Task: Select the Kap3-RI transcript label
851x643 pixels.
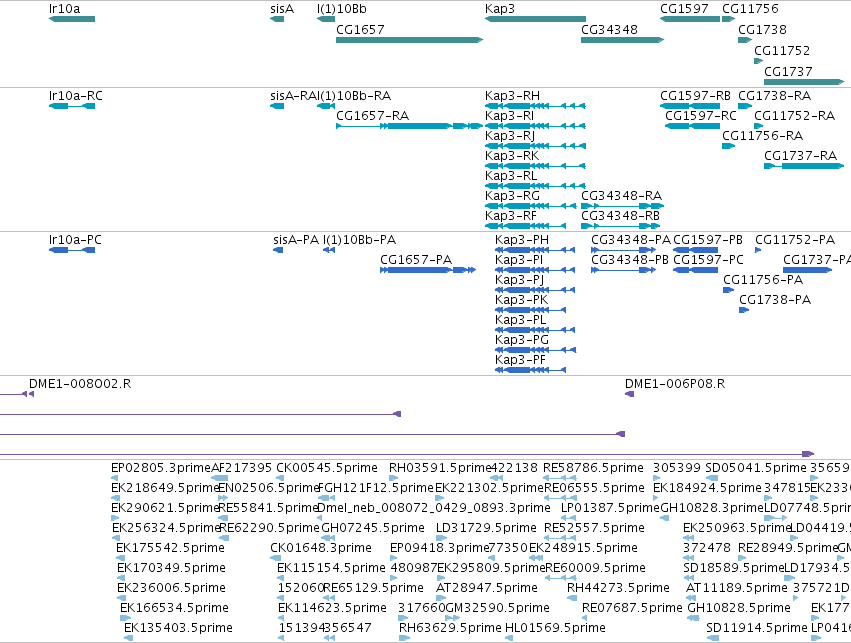Action: click(x=509, y=116)
